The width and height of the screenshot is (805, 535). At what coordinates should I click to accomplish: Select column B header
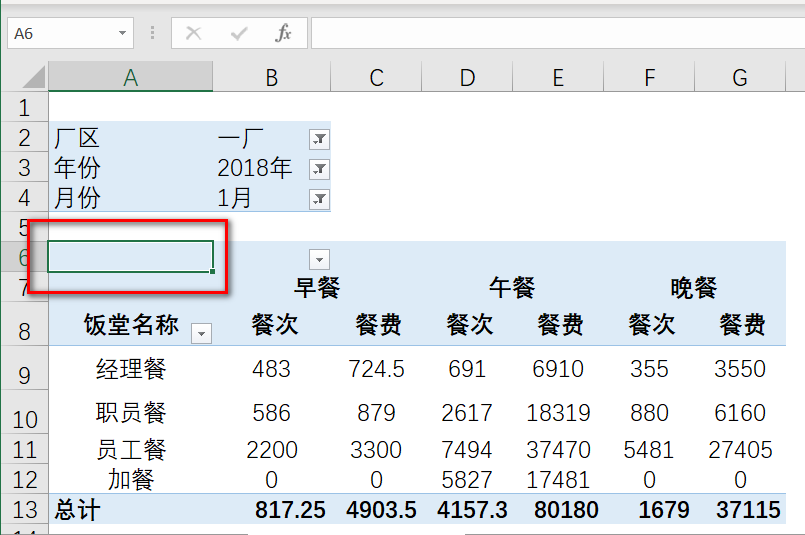pos(272,78)
